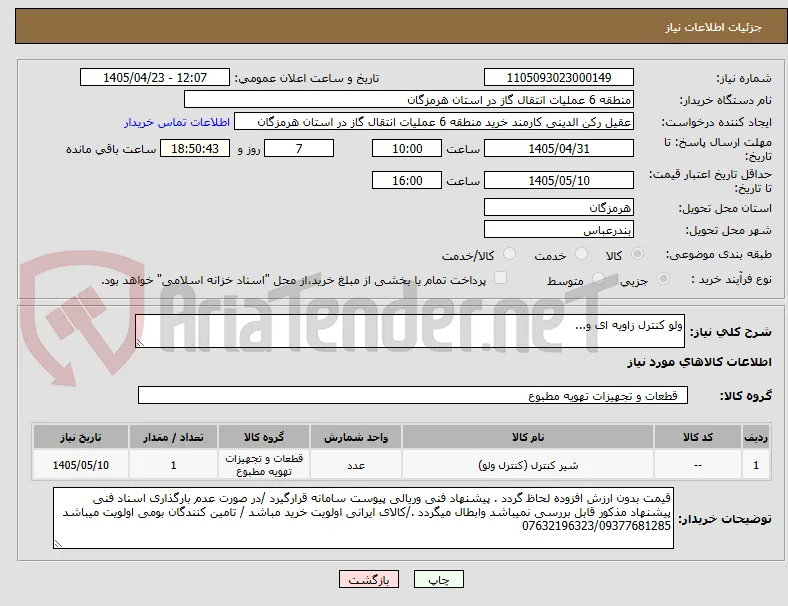
Task: Click the price validity date 1405/05/10 field
Action: (558, 180)
